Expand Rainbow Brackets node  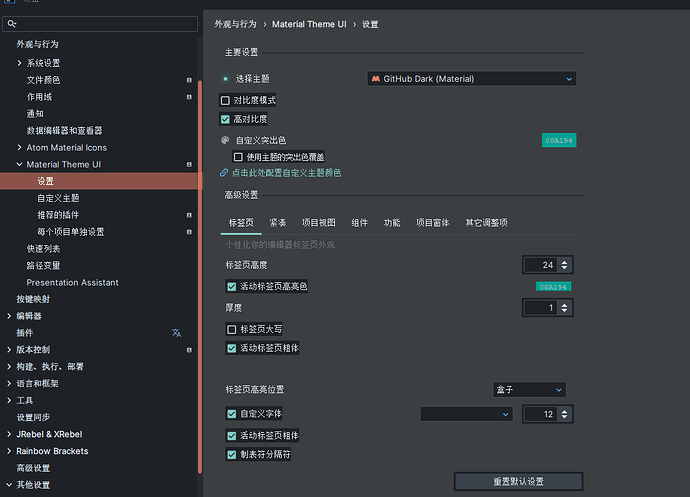coord(9,451)
